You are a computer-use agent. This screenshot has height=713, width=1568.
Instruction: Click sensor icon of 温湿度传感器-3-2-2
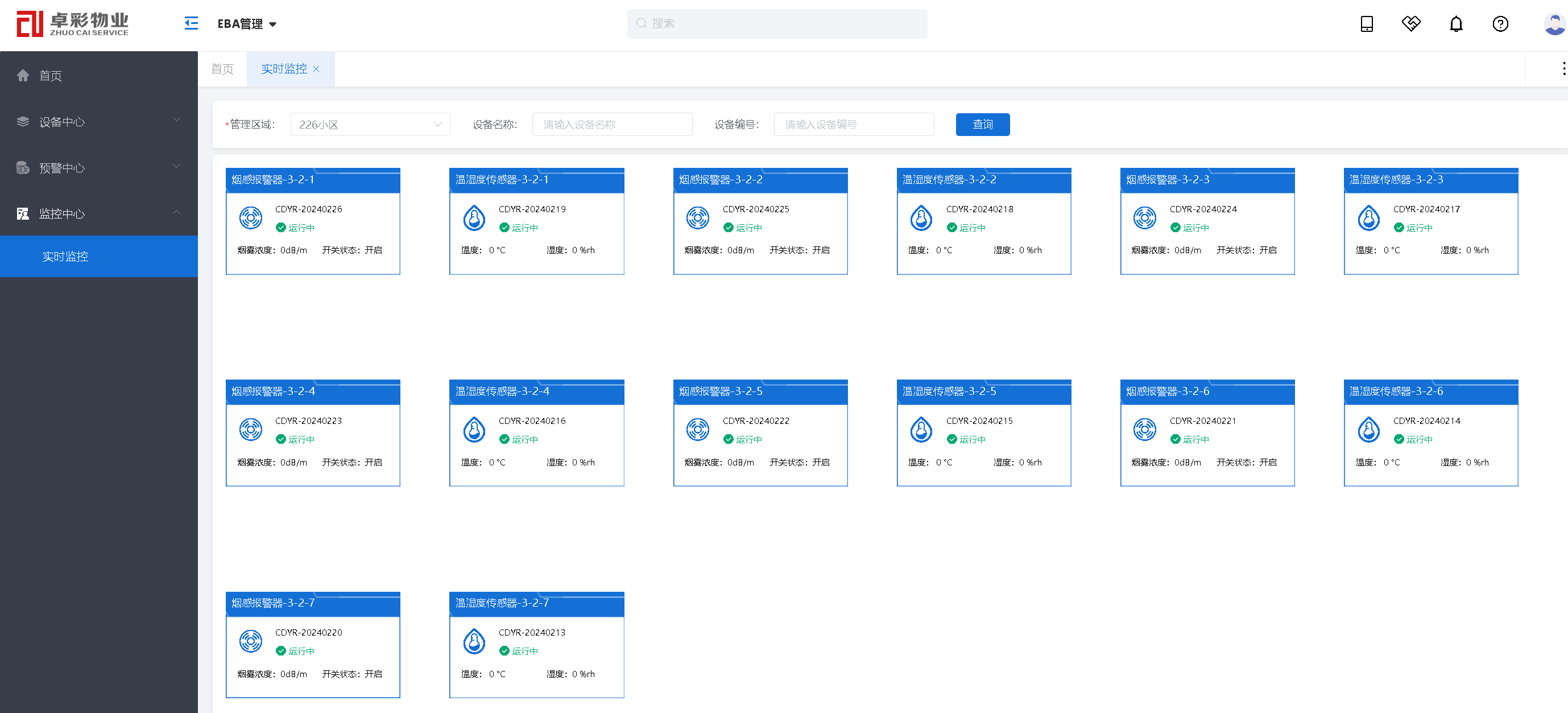921,217
